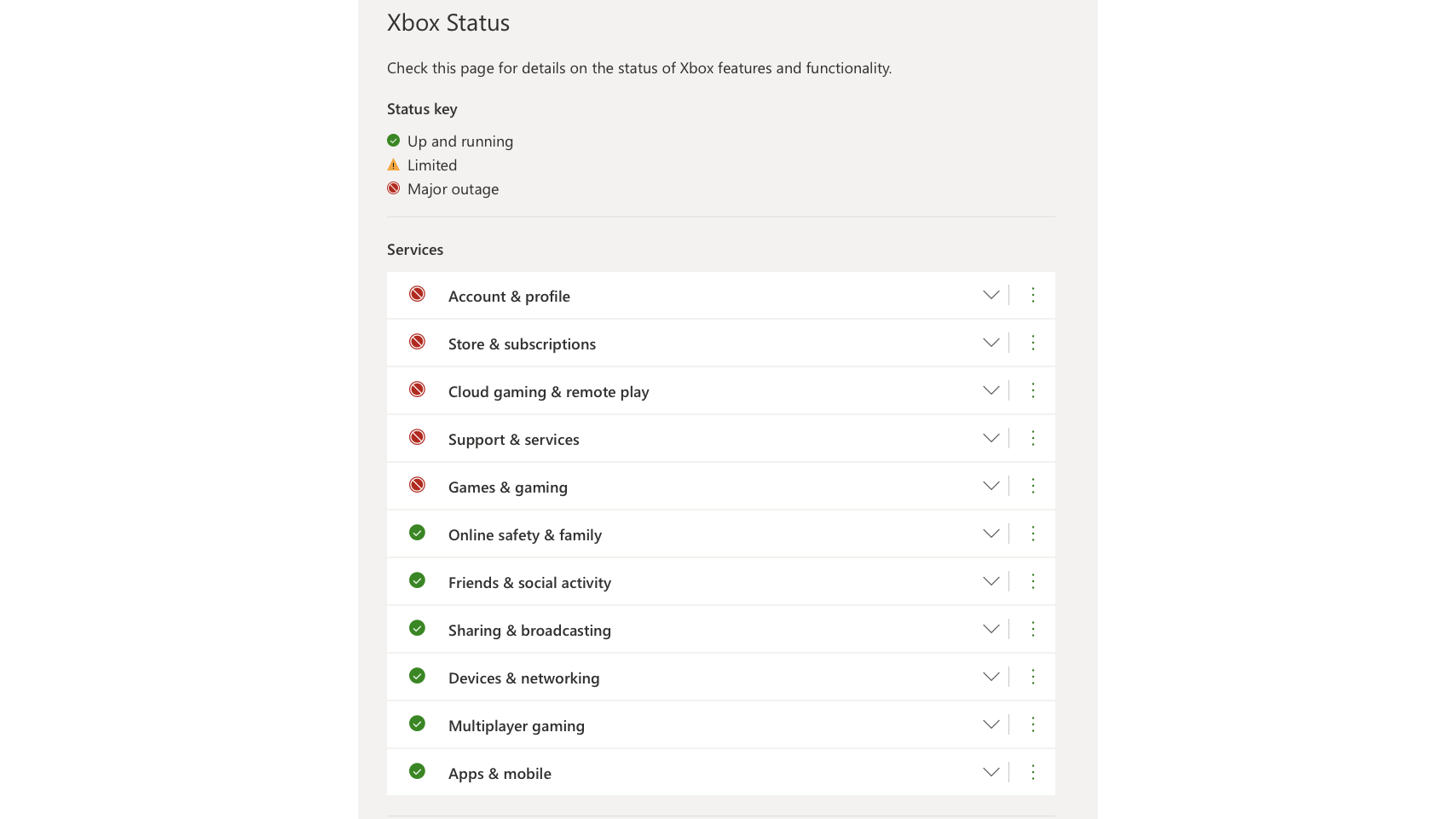Click the Up and running status icon
Screen dimensions: 1456x819
pos(394,139)
